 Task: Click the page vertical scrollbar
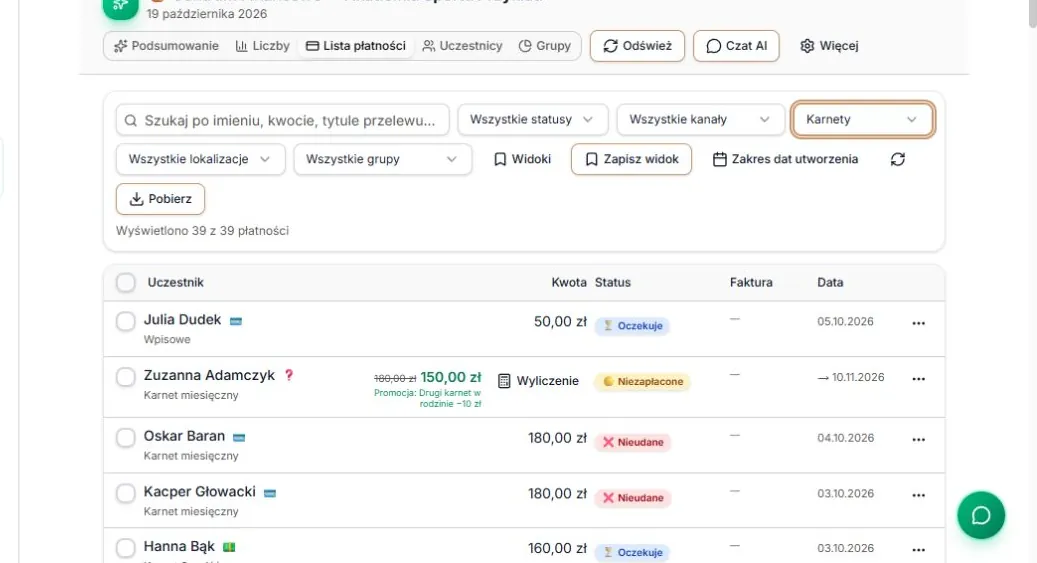coord(1032,13)
